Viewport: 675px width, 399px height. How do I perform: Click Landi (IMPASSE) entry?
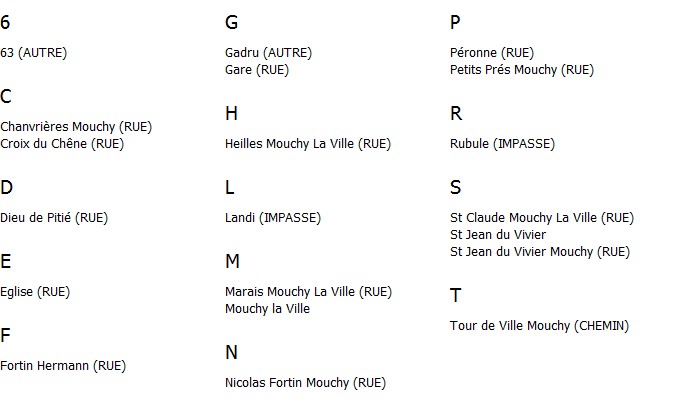pyautogui.click(x=273, y=218)
